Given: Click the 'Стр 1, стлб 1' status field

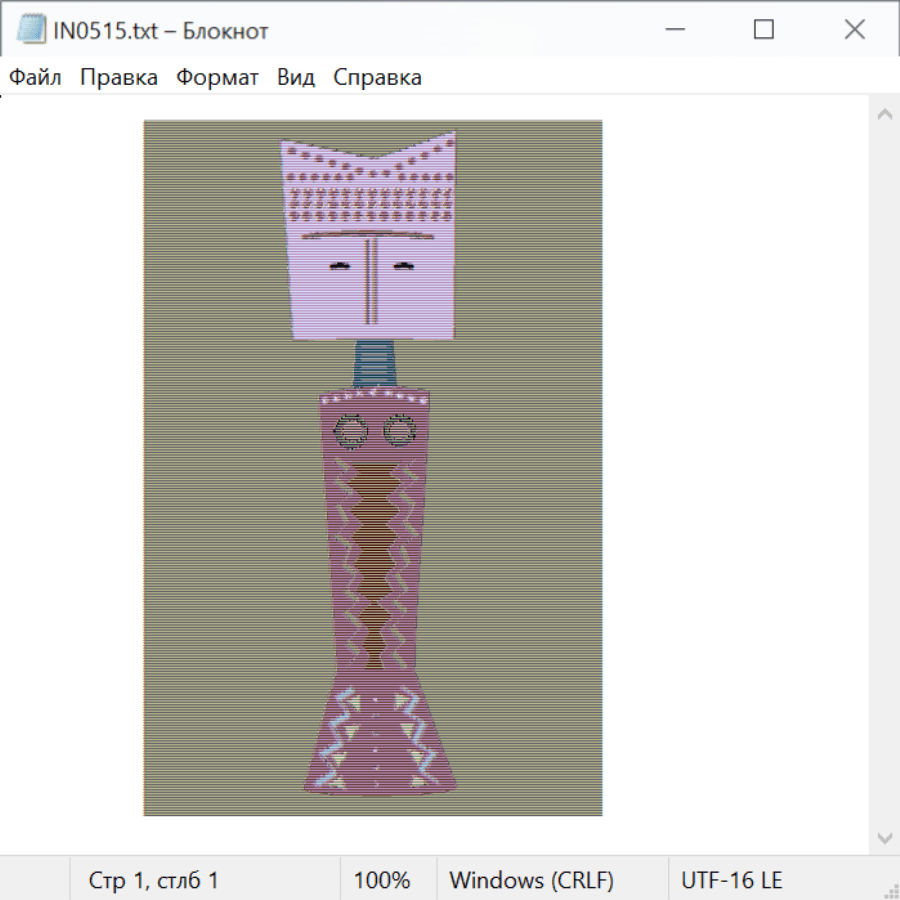Looking at the screenshot, I should coord(154,881).
